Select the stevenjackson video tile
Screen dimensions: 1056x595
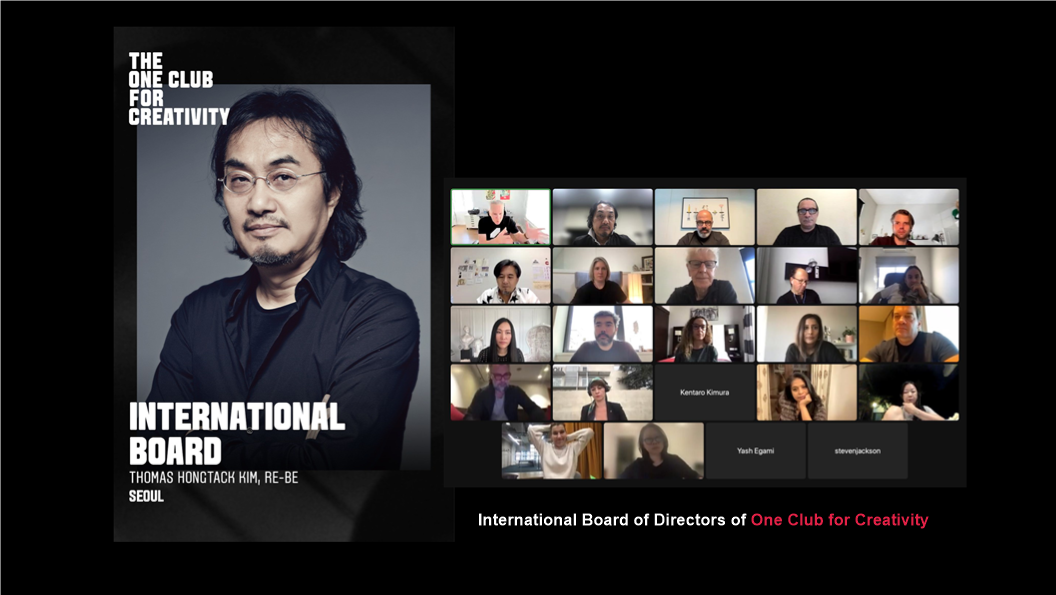(x=857, y=451)
